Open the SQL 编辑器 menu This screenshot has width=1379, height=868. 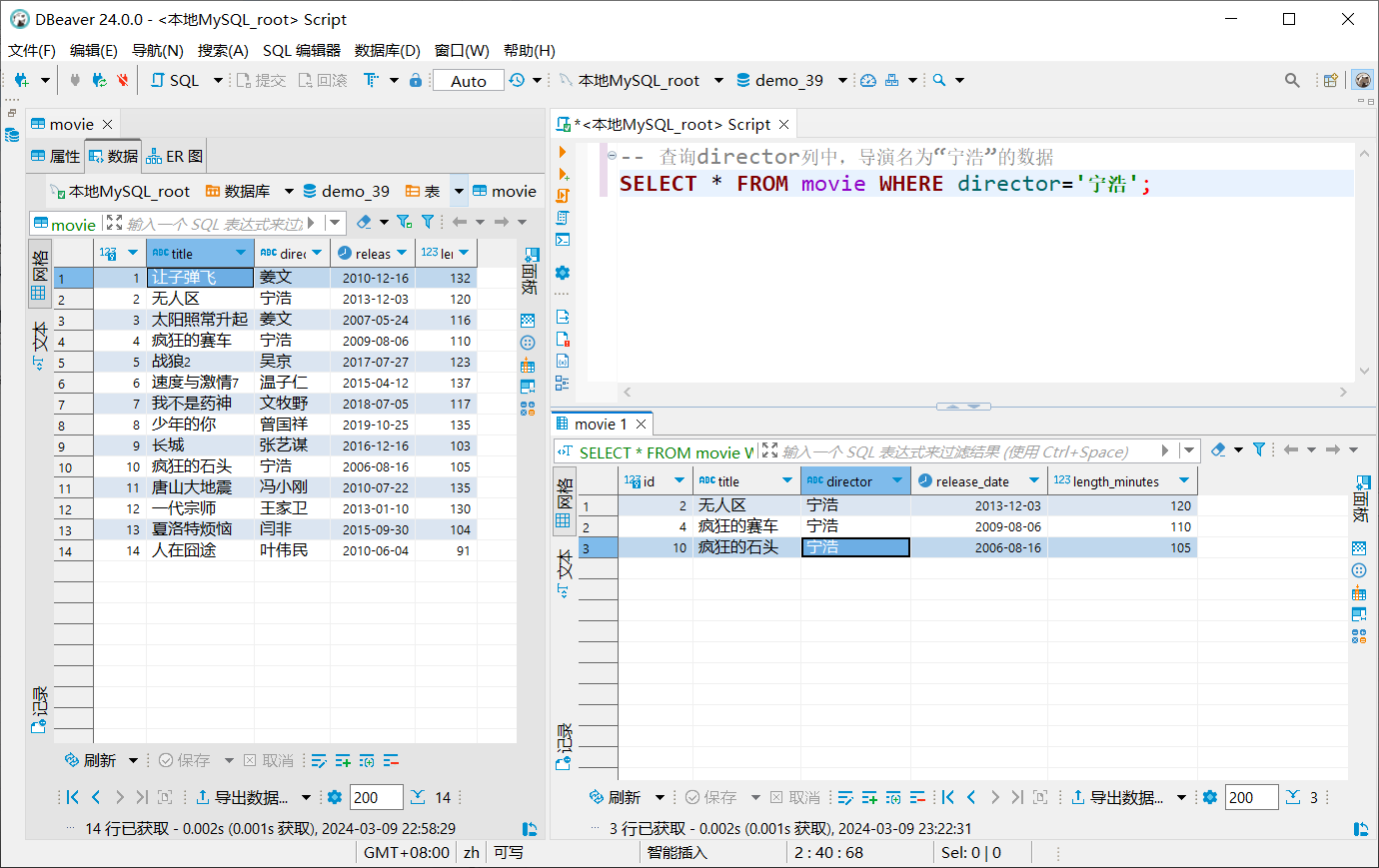pos(302,50)
